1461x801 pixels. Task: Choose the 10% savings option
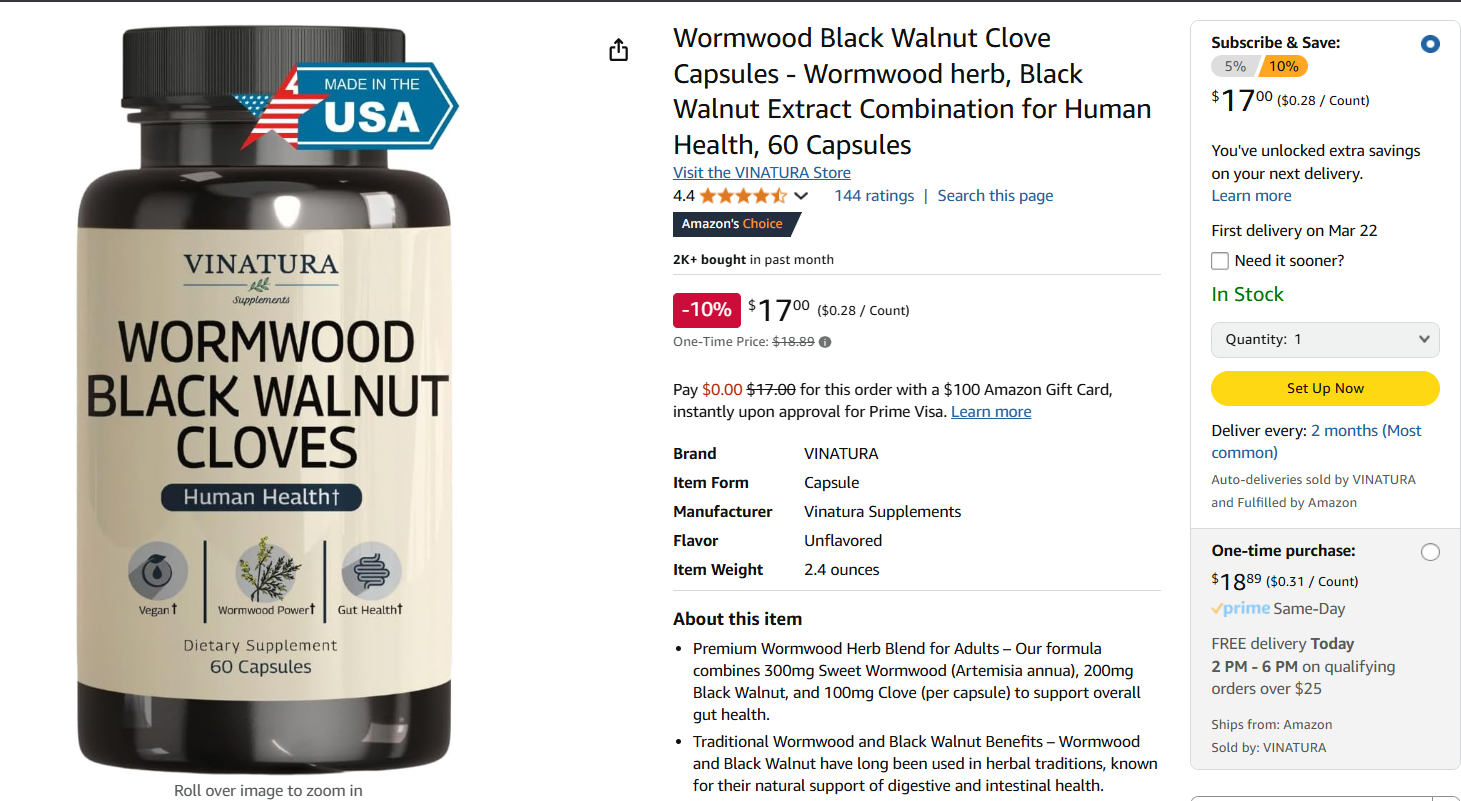point(1284,67)
